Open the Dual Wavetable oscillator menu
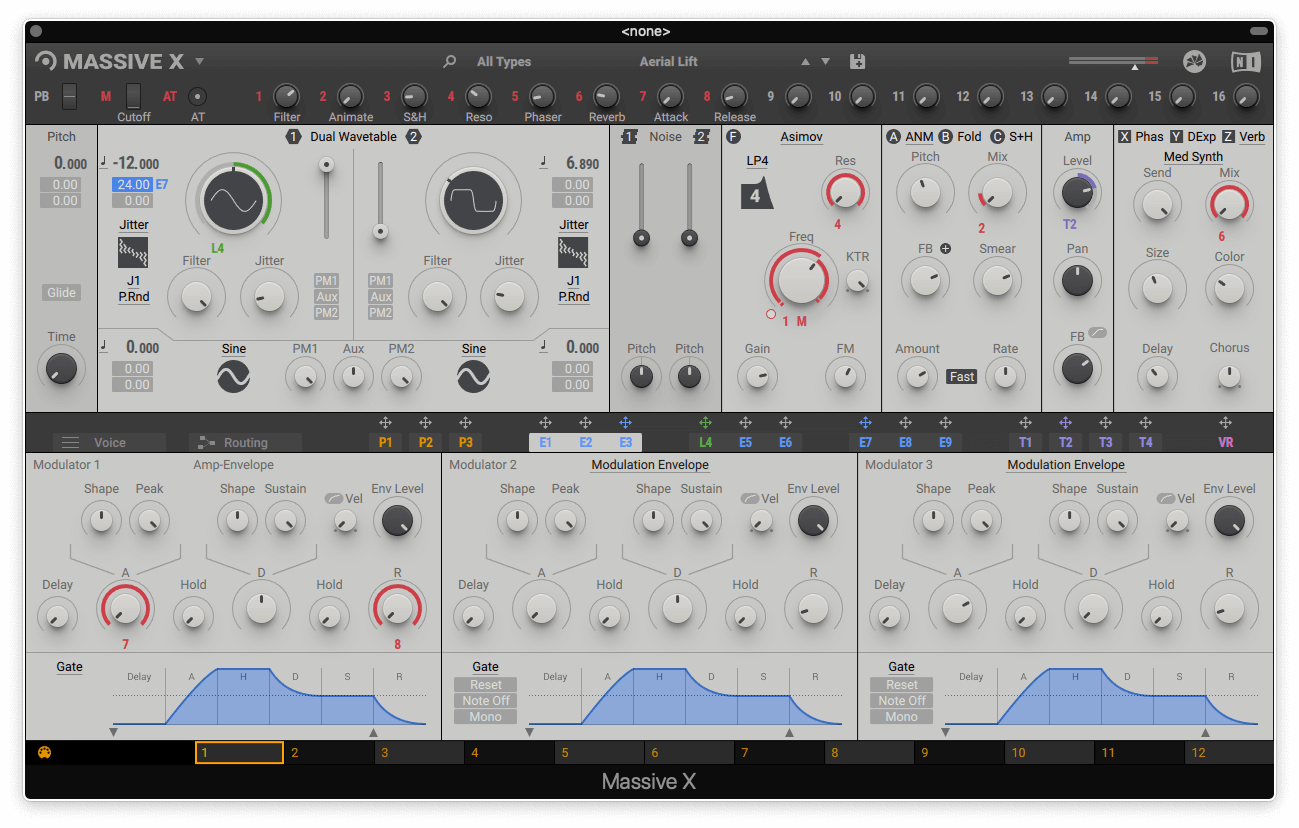1299x828 pixels. point(353,137)
